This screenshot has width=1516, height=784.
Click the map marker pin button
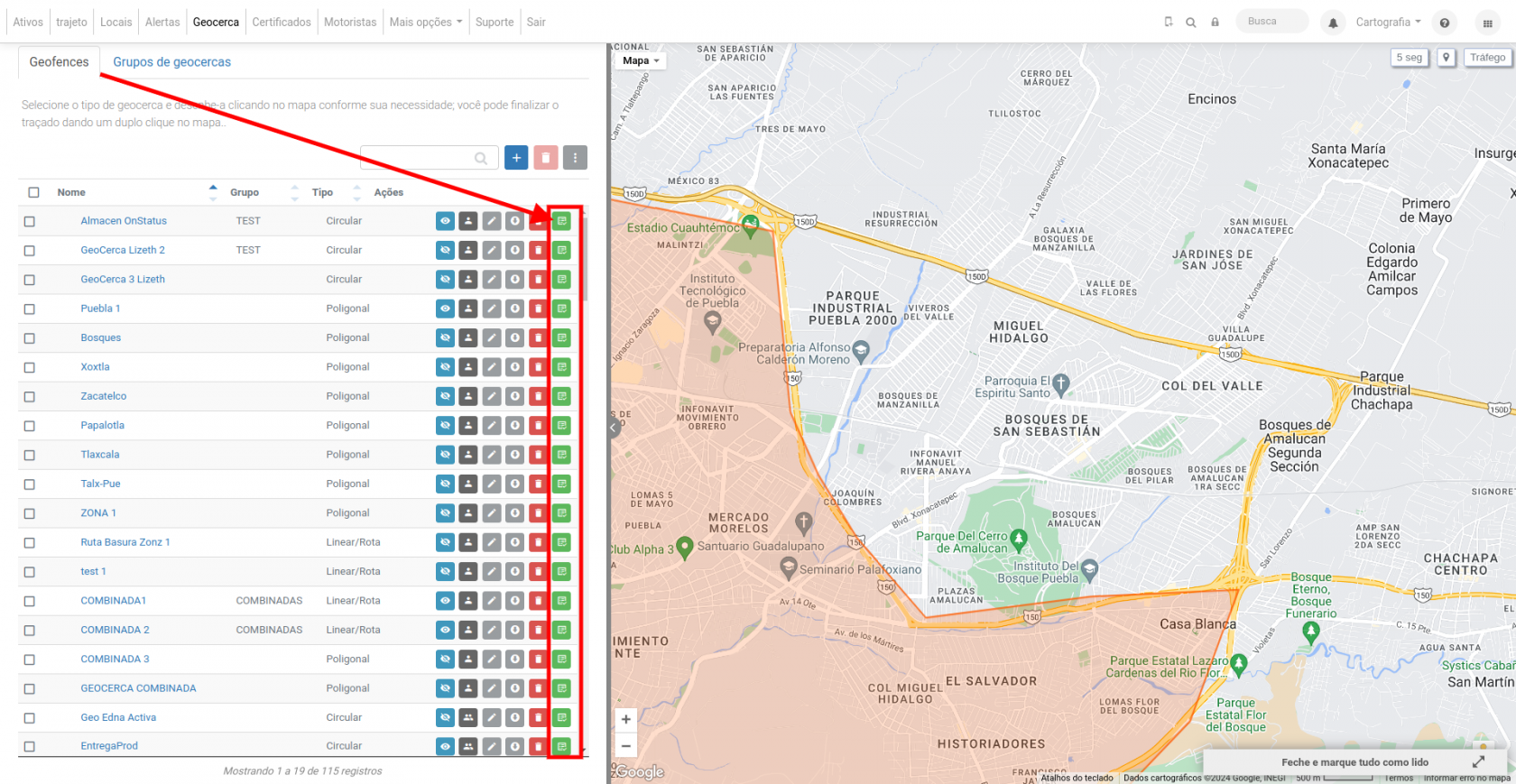pos(1447,58)
